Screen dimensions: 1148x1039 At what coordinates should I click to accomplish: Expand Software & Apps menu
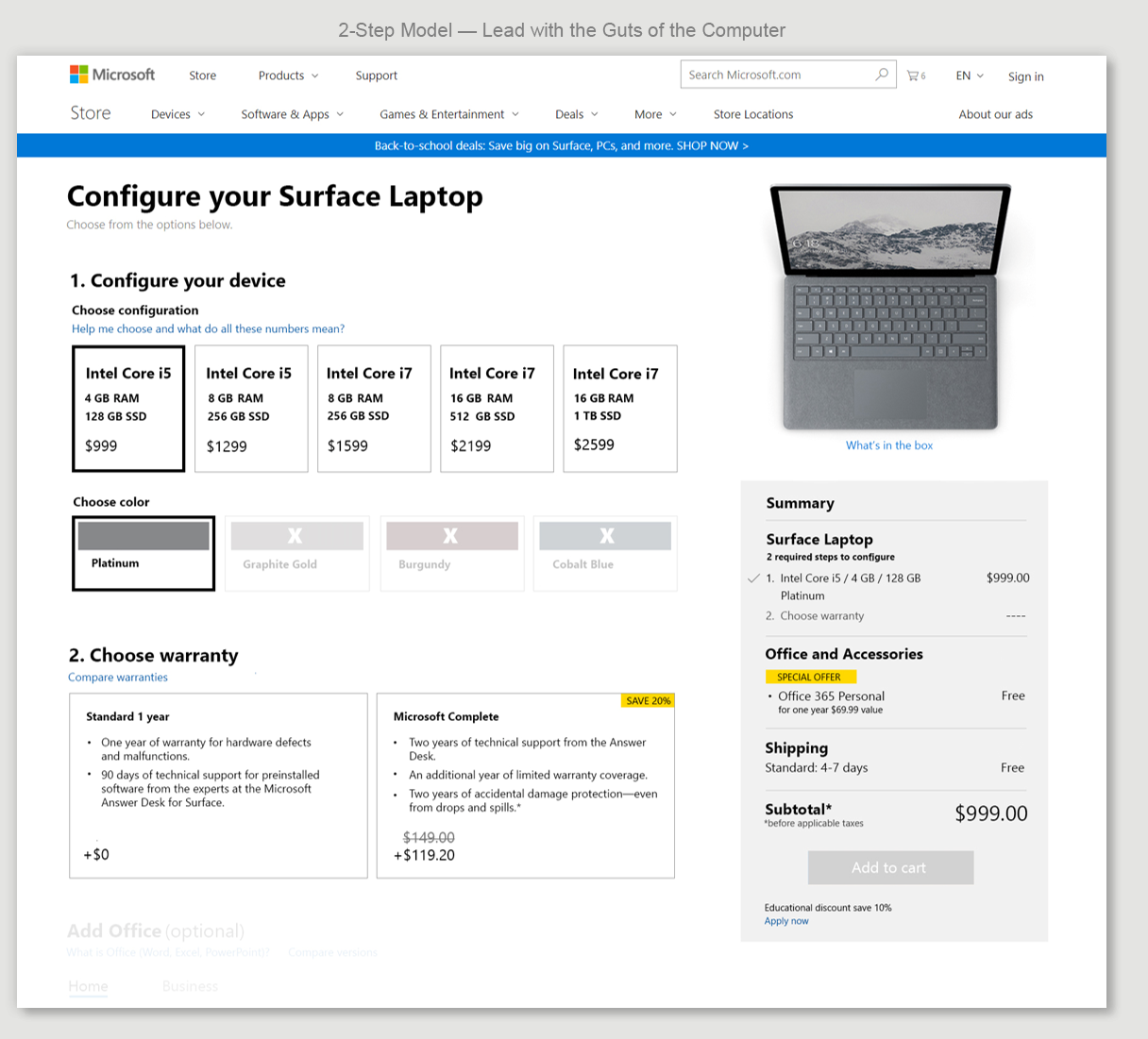coord(292,114)
